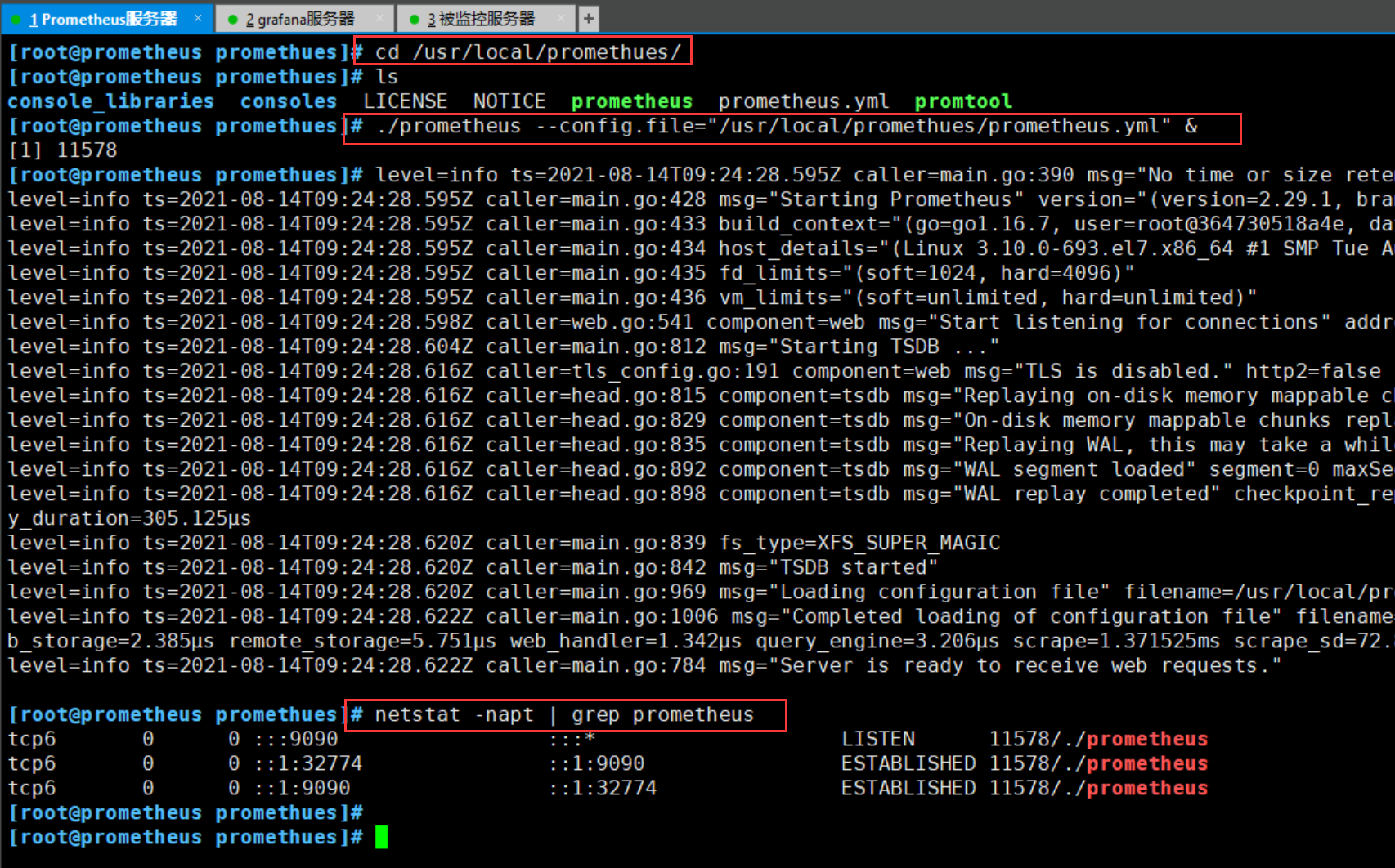Click the green 'promtool' file name
The image size is (1395, 868).
(963, 101)
